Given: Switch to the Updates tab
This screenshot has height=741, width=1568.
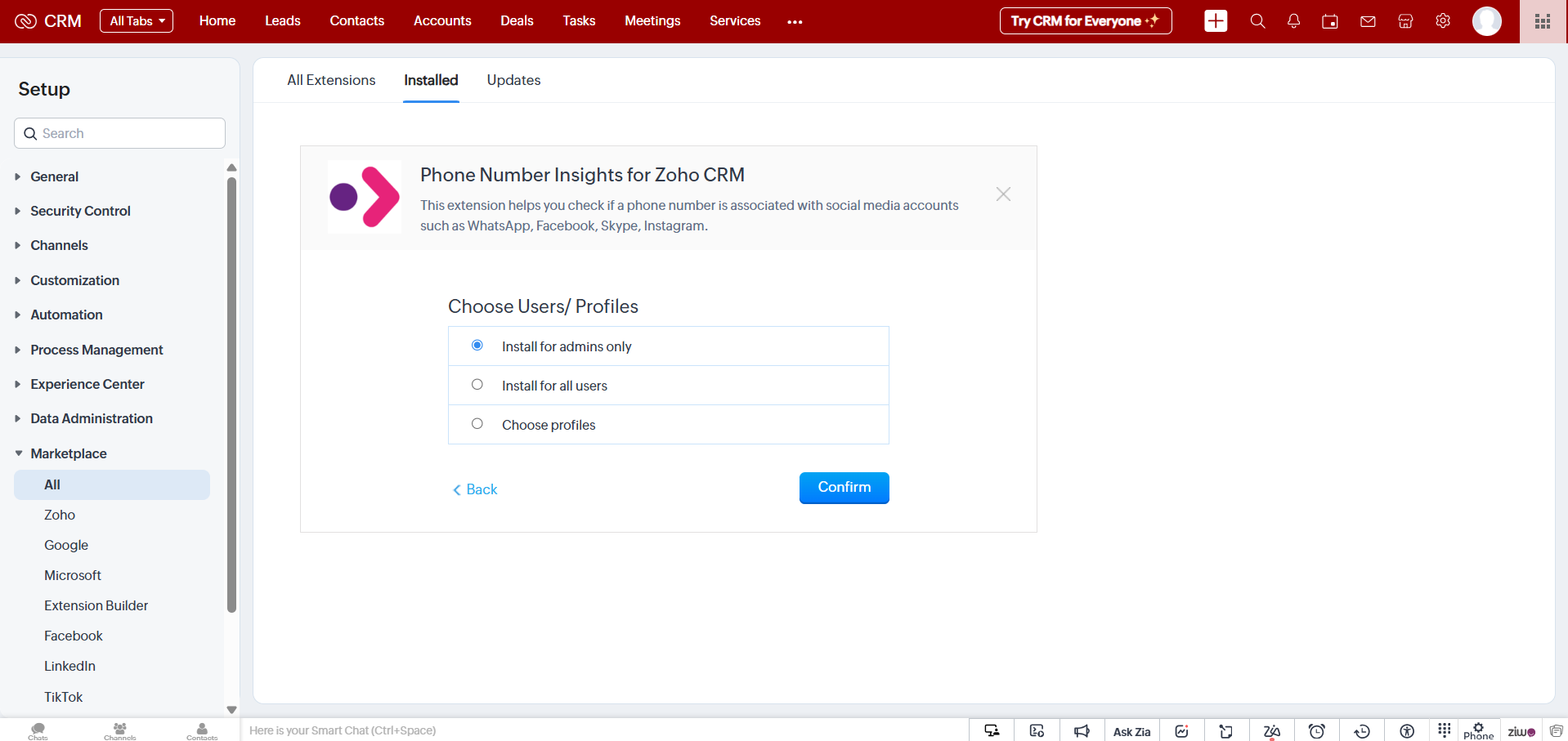Looking at the screenshot, I should (x=513, y=80).
